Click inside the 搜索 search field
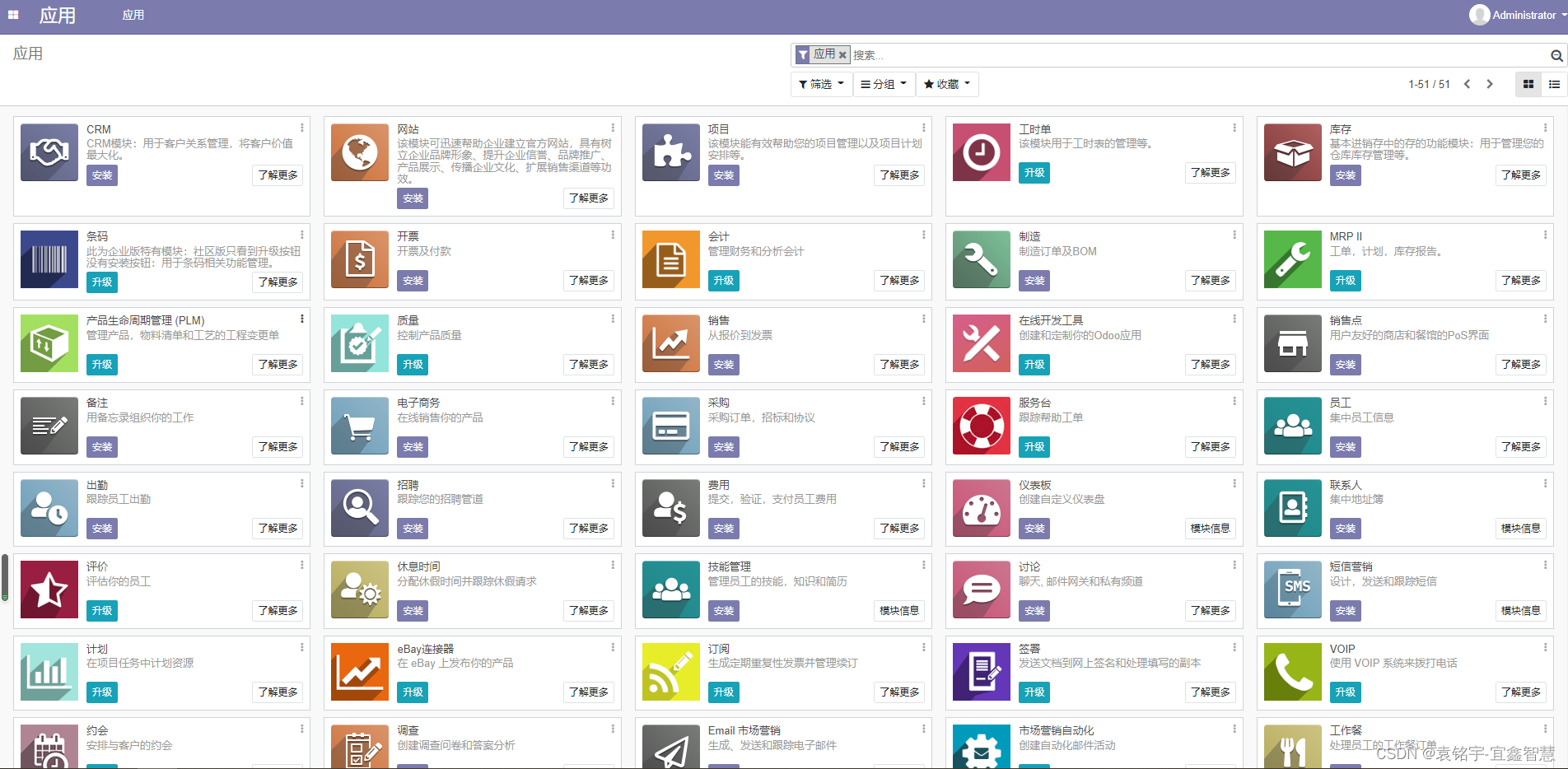The image size is (1568, 769). click(988, 55)
